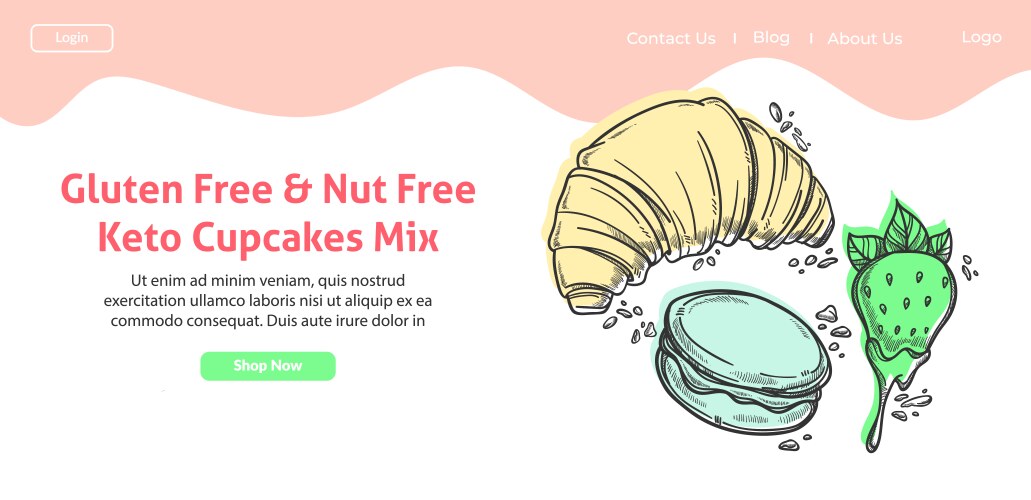Click the divider between Blog and About Us

point(811,39)
